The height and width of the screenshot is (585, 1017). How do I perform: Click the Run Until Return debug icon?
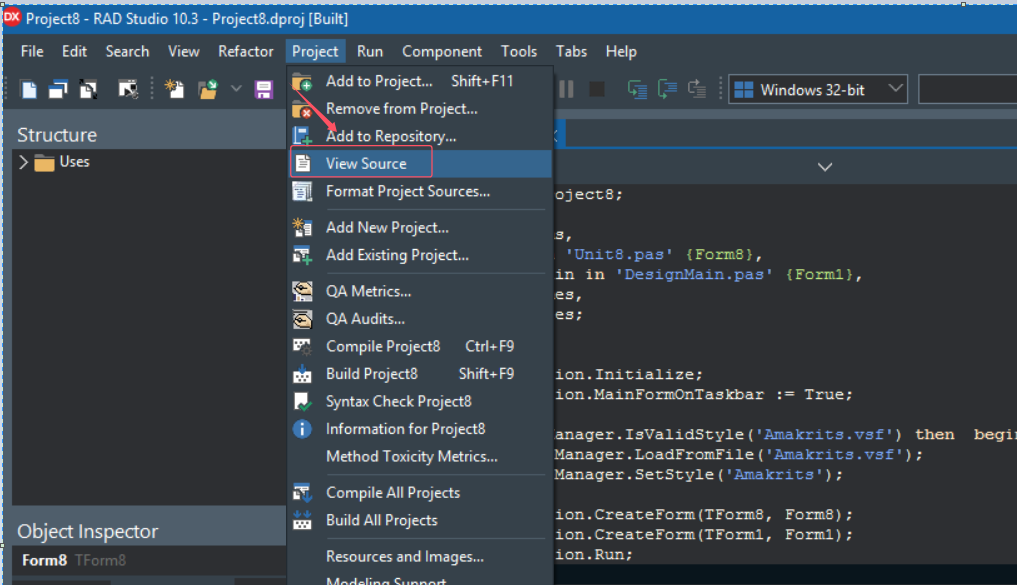[697, 89]
